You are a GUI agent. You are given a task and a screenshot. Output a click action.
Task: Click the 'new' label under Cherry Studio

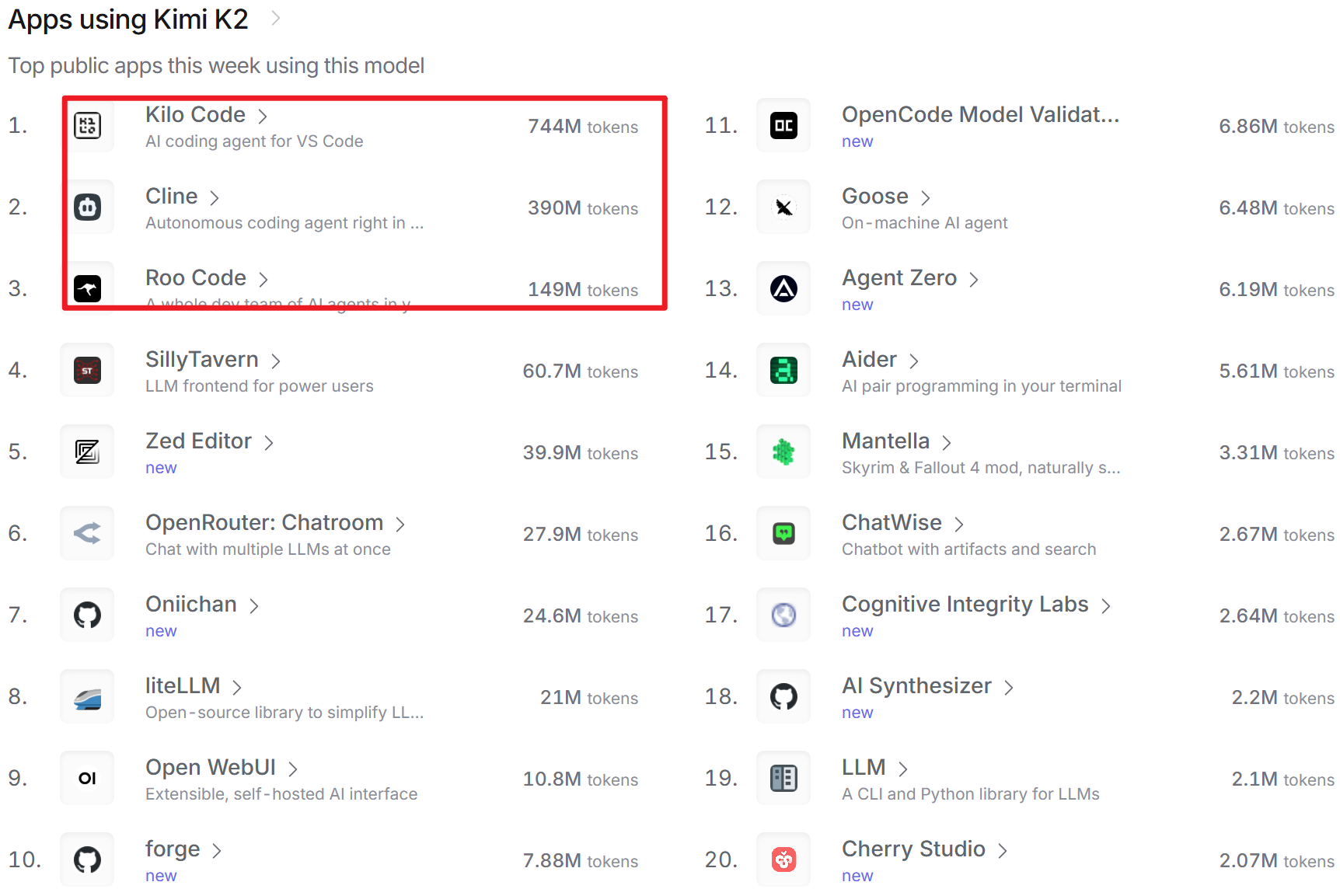pos(857,876)
